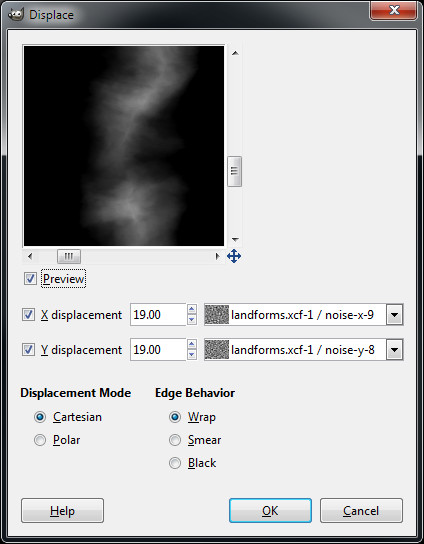Click the preview vertical scrollbar handle
The height and width of the screenshot is (544, 424).
[235, 171]
